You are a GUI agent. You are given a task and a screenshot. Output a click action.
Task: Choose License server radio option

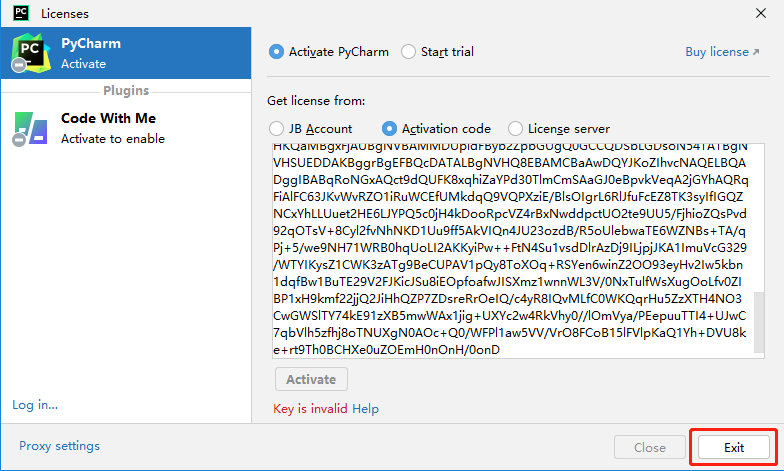click(x=515, y=129)
